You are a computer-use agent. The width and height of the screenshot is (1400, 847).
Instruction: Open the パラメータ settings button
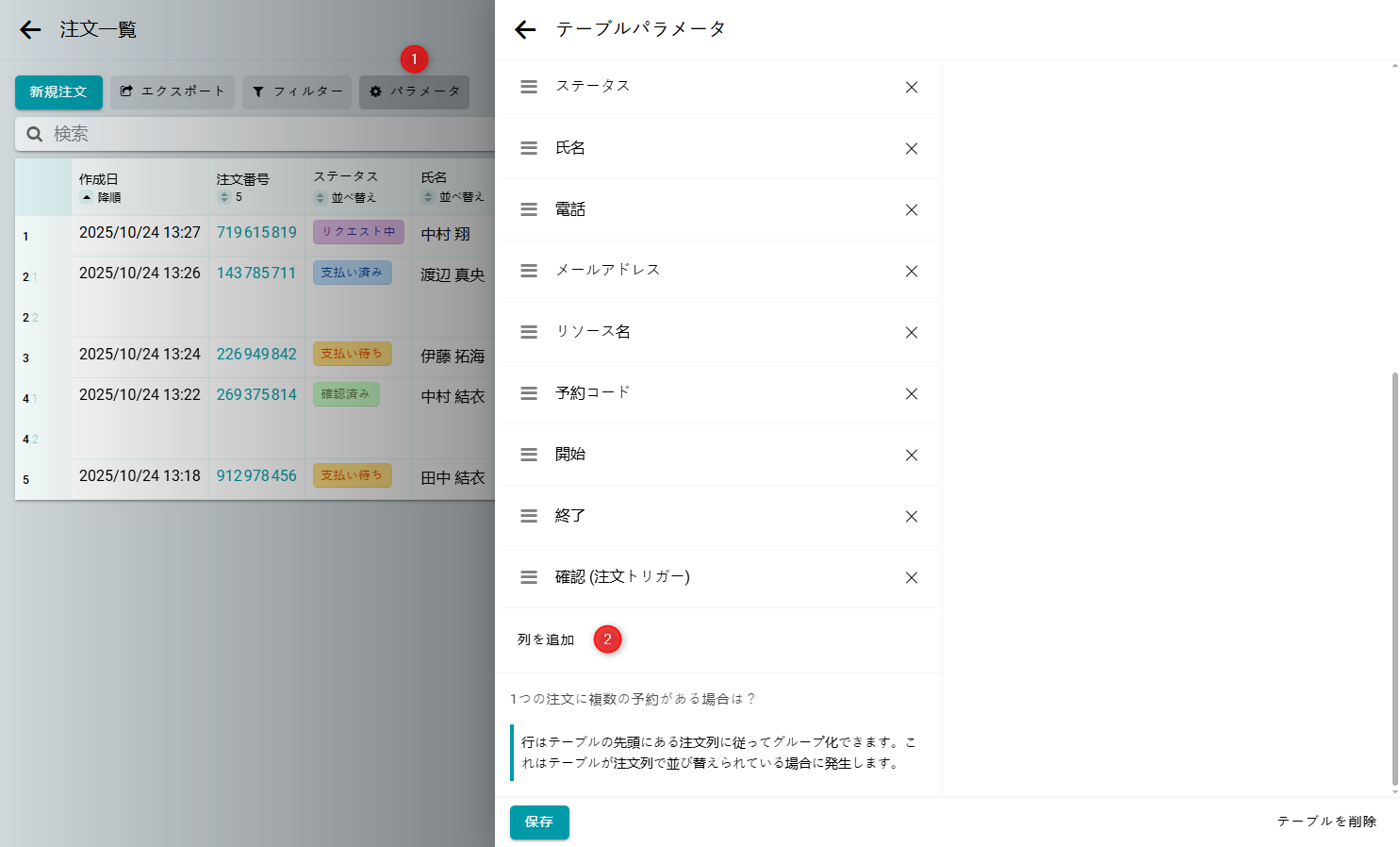point(414,92)
